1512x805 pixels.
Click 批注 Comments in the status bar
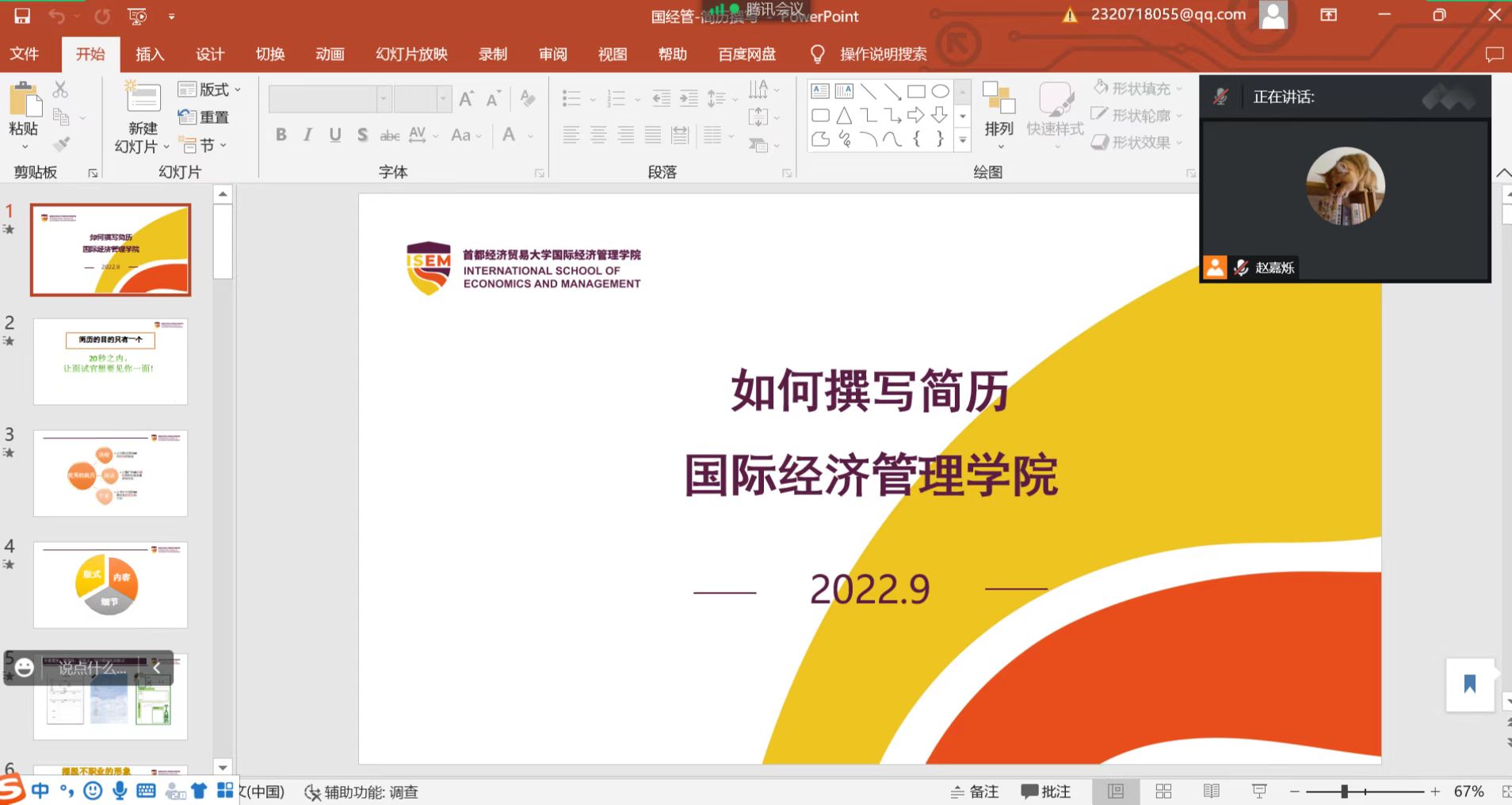1044,791
